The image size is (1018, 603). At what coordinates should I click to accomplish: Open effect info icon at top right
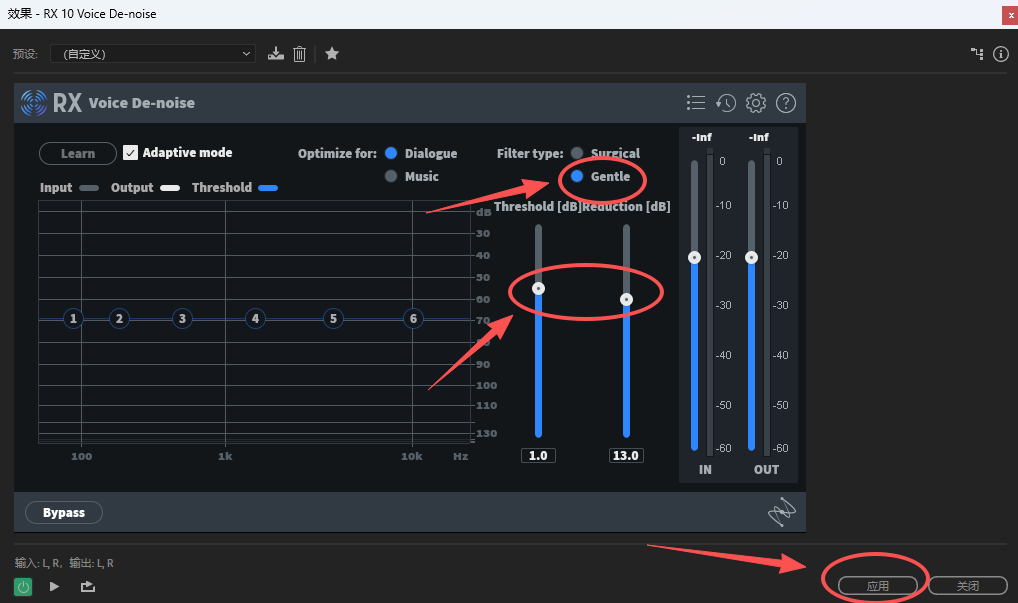tap(1000, 54)
